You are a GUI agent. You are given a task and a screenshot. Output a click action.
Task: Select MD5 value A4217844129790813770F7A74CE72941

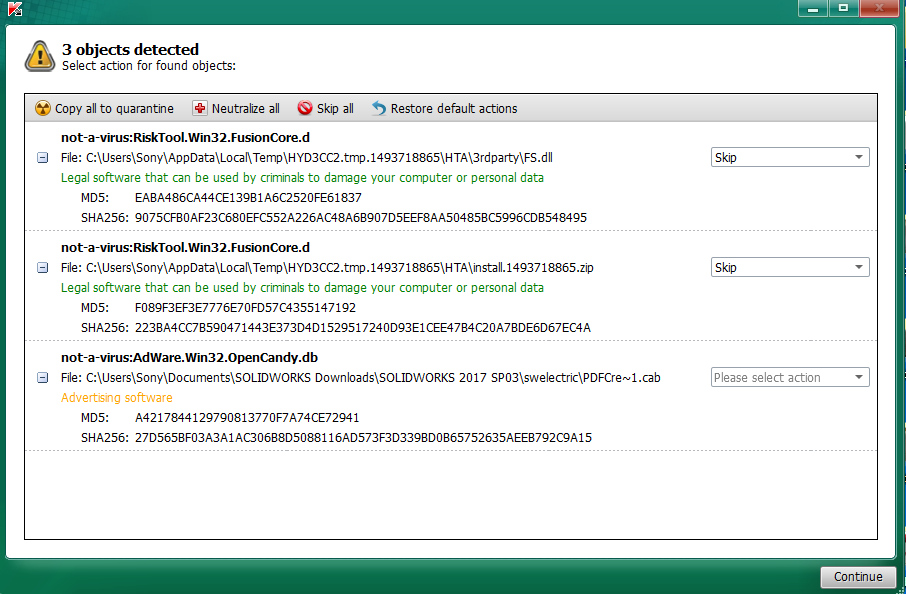(247, 418)
